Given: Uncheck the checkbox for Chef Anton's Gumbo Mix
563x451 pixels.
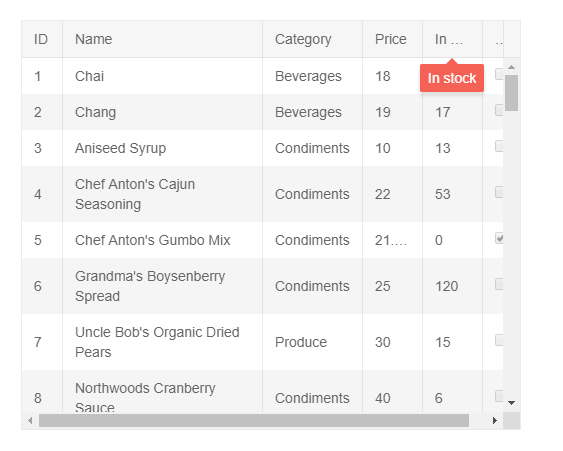Looking at the screenshot, I should tap(499, 238).
